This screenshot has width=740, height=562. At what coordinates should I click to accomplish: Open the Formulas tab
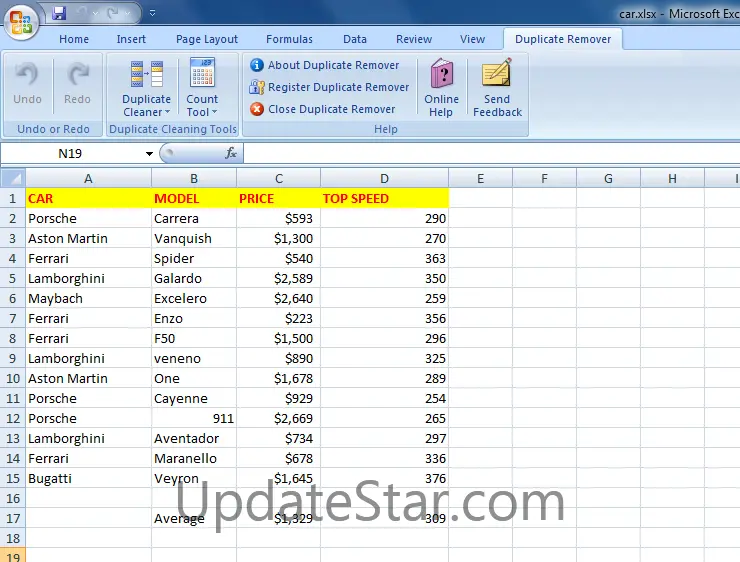289,39
